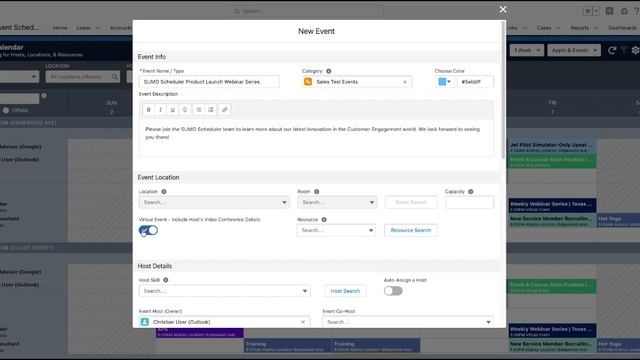Open Leads tab in navigation

pos(83,28)
